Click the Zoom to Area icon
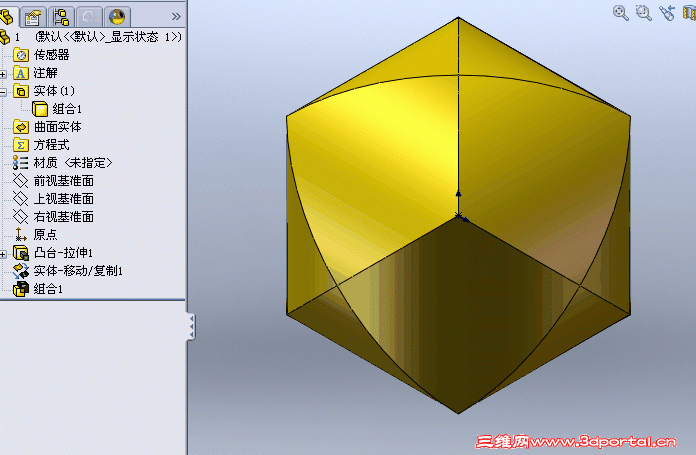The width and height of the screenshot is (696, 455). pos(644,13)
